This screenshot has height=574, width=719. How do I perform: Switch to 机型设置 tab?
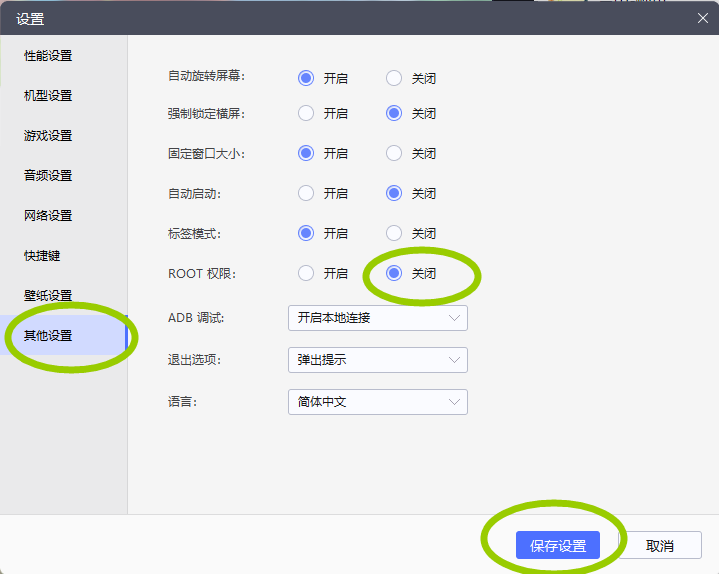coord(48,96)
